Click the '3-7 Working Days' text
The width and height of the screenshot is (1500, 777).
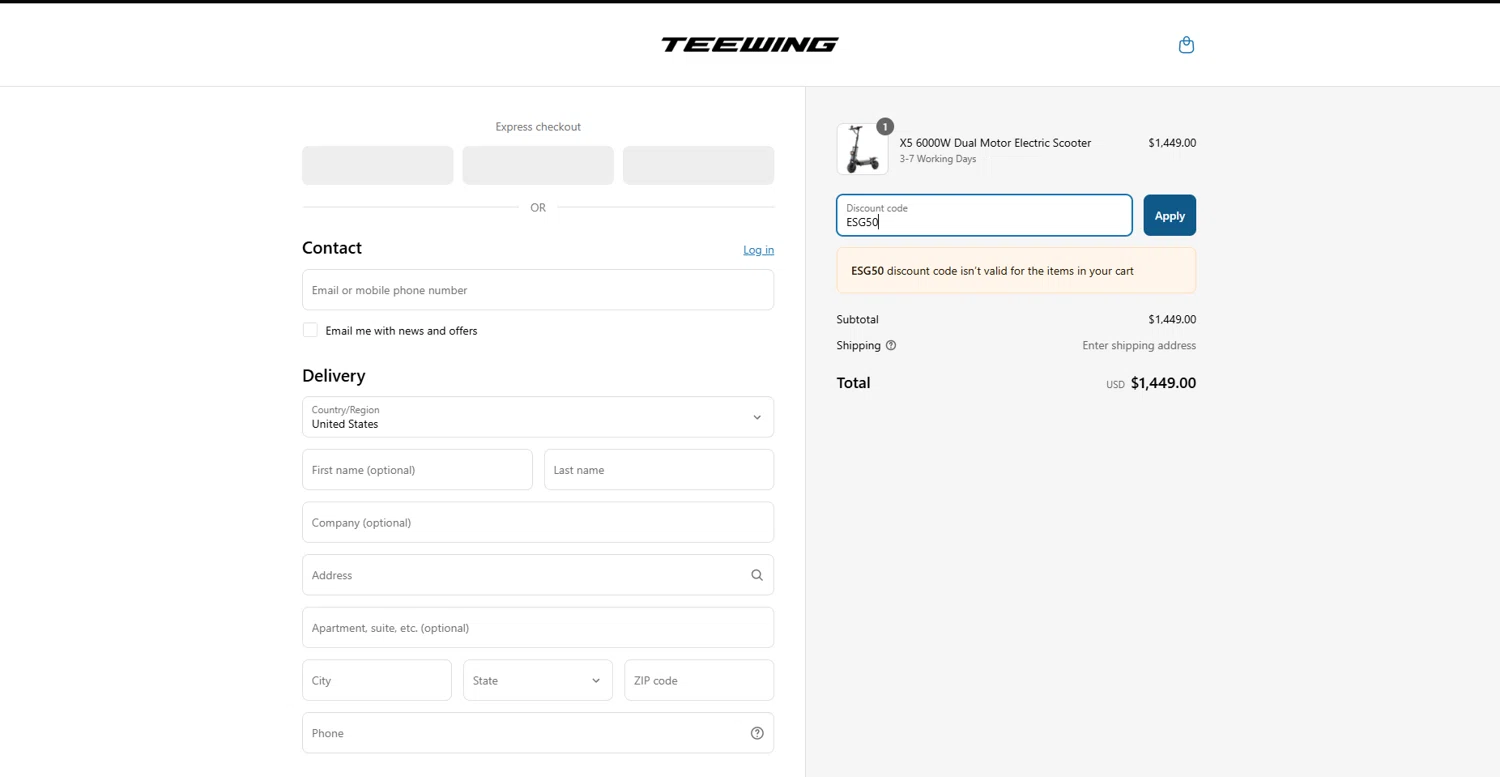tap(938, 159)
